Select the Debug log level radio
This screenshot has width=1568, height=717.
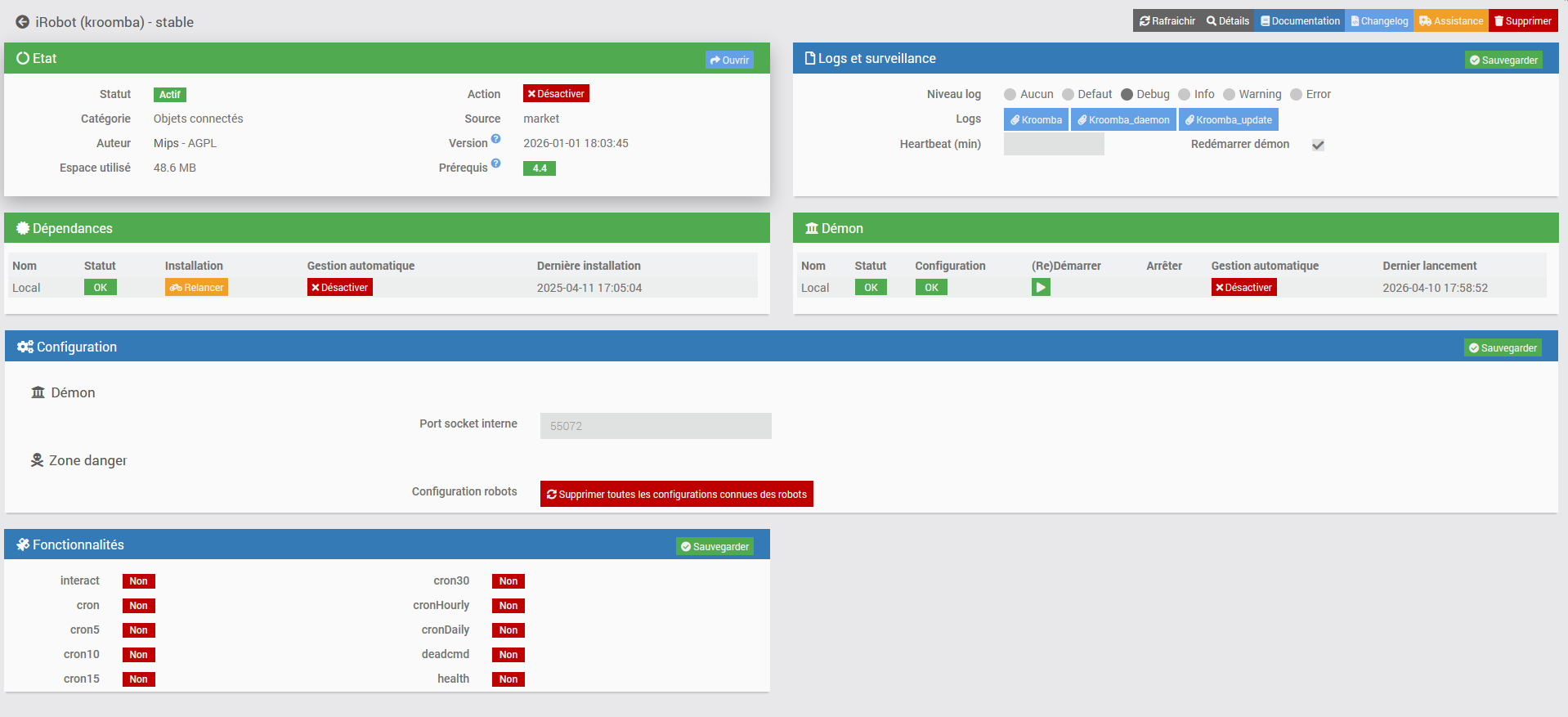[1127, 95]
